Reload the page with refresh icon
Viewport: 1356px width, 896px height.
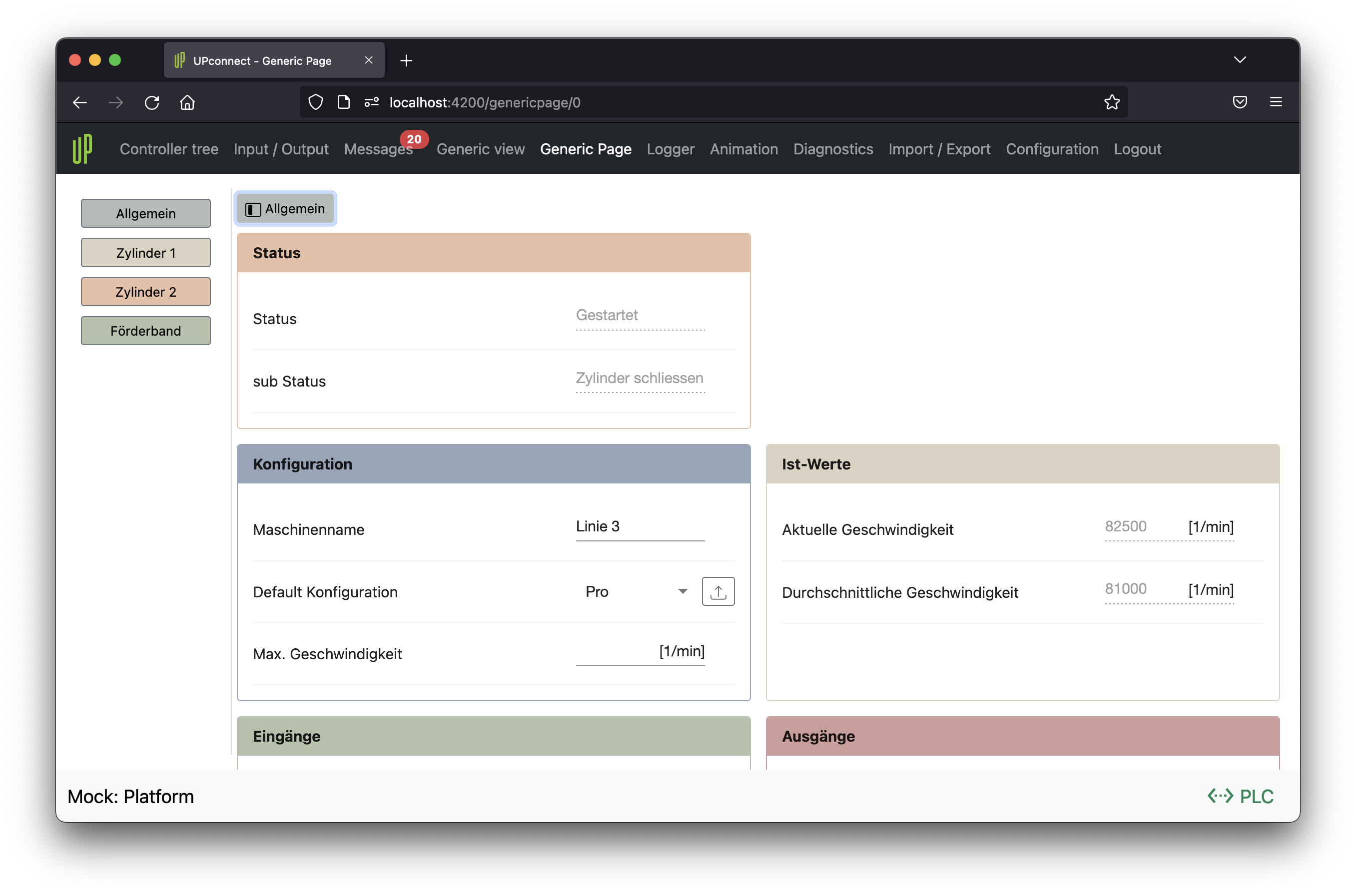(x=151, y=102)
